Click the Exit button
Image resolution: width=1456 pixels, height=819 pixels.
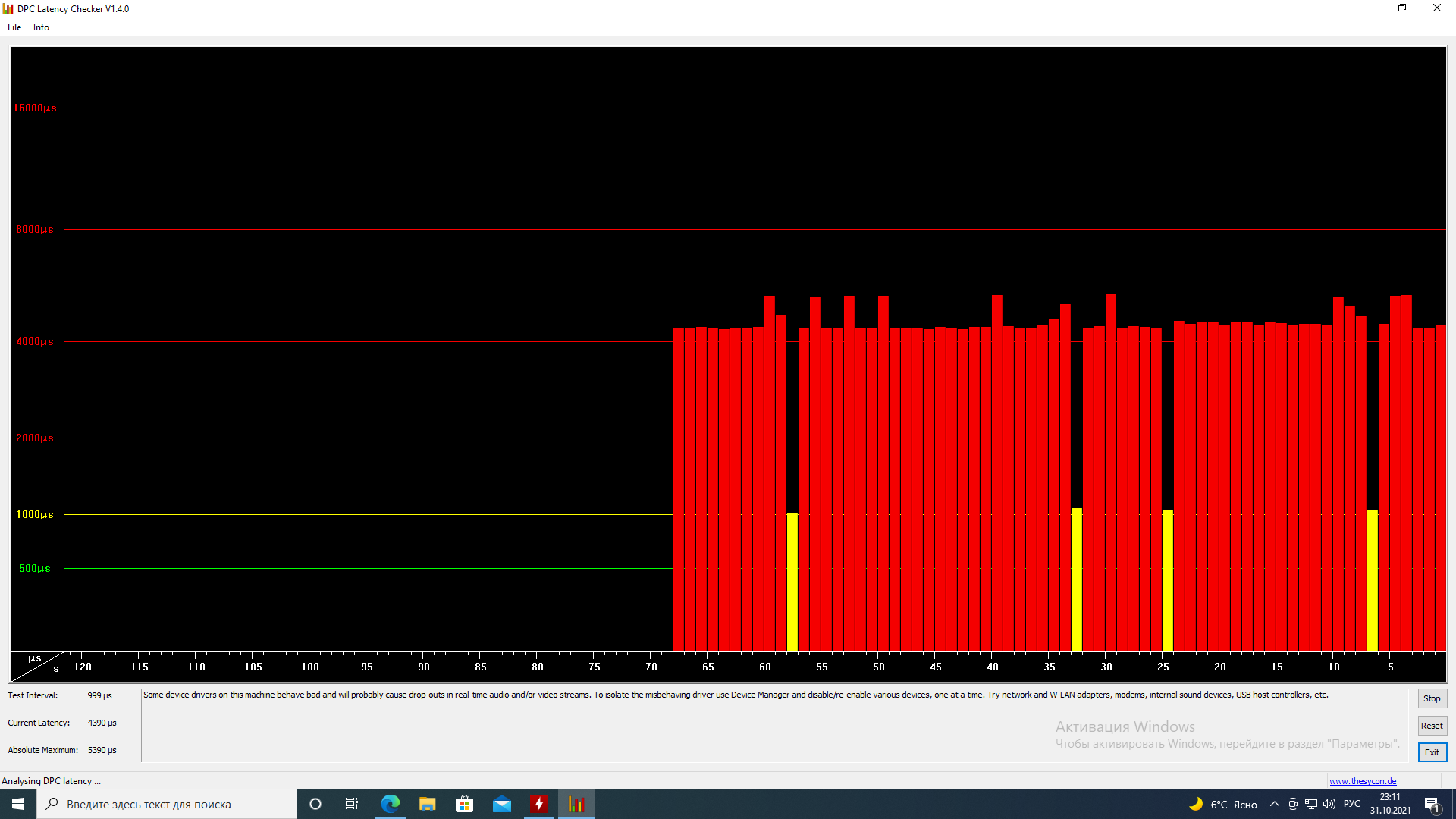point(1431,752)
